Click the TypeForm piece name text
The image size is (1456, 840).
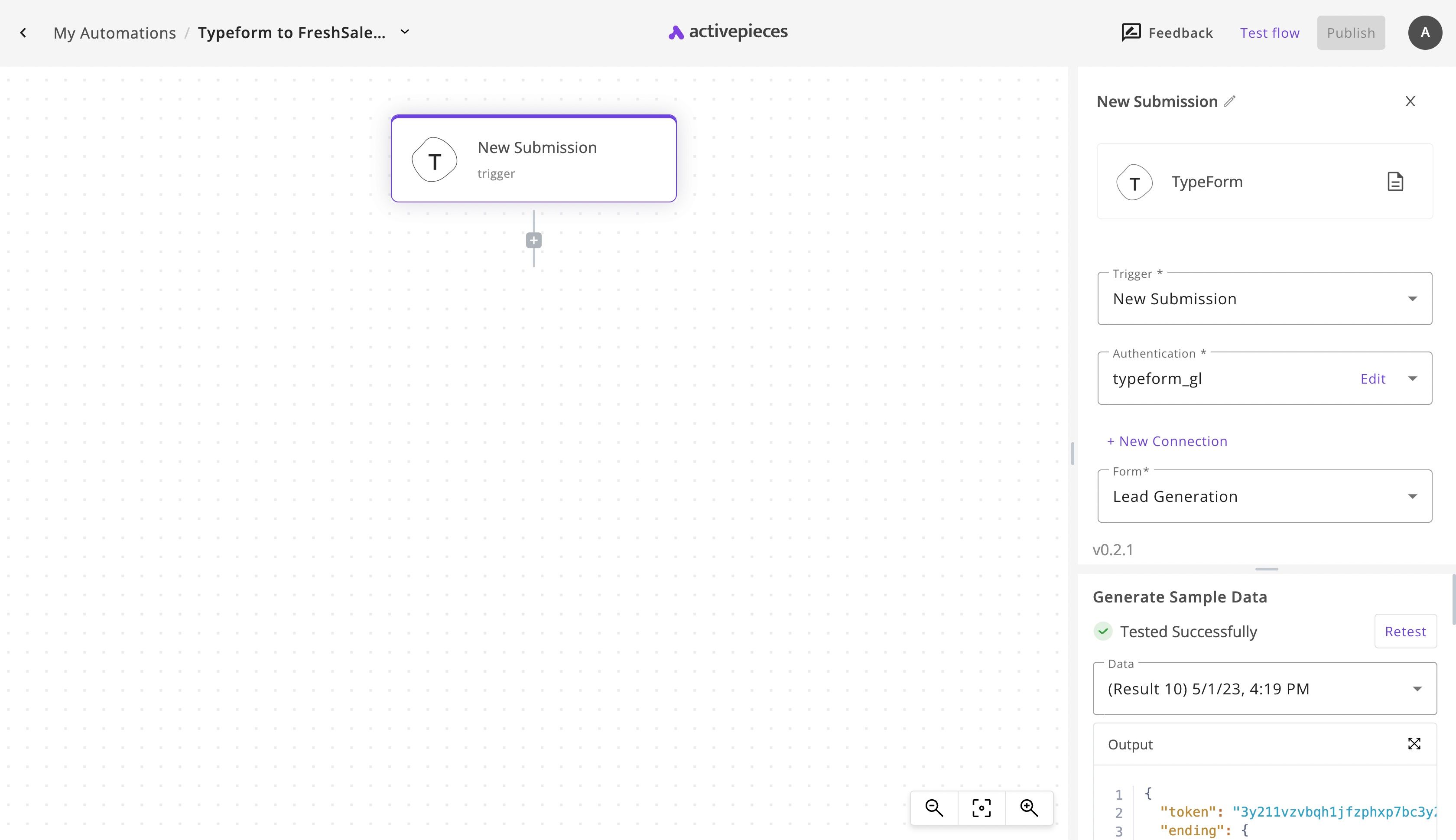click(x=1207, y=182)
